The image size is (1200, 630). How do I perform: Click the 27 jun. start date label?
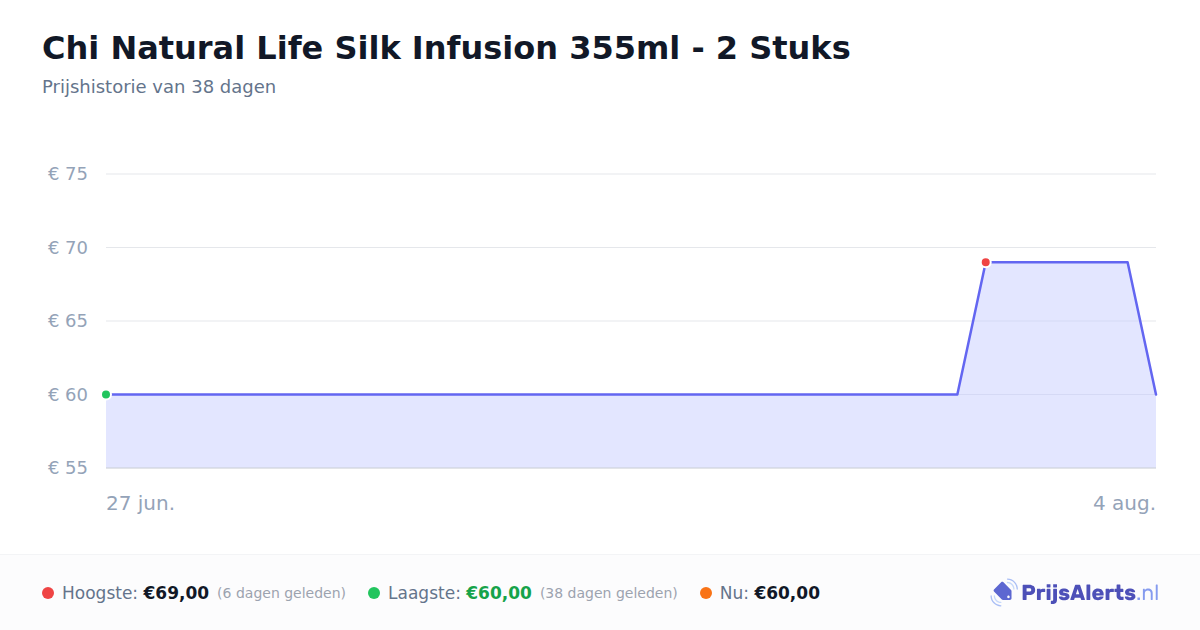pyautogui.click(x=141, y=503)
